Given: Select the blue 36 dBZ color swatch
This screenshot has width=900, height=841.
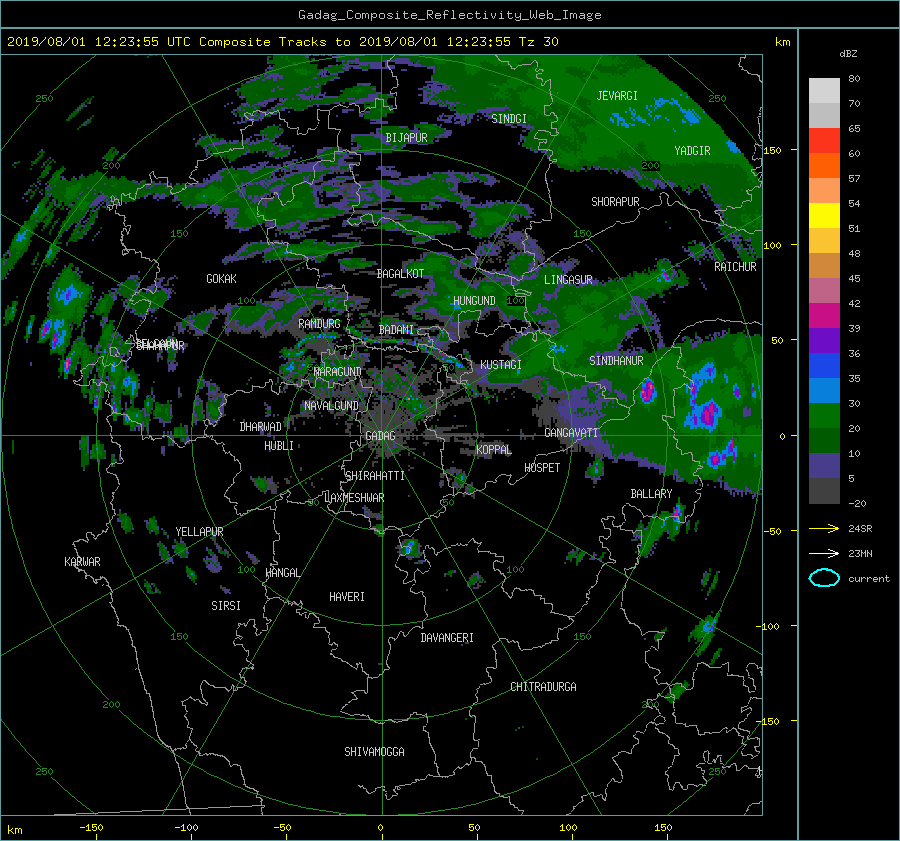Looking at the screenshot, I should [x=824, y=366].
